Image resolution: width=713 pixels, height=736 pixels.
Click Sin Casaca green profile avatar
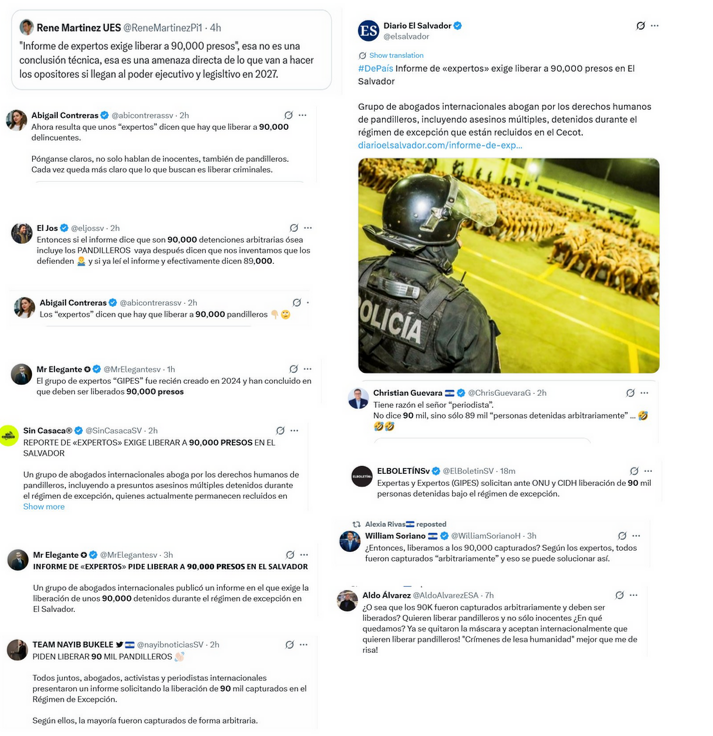coord(8,436)
